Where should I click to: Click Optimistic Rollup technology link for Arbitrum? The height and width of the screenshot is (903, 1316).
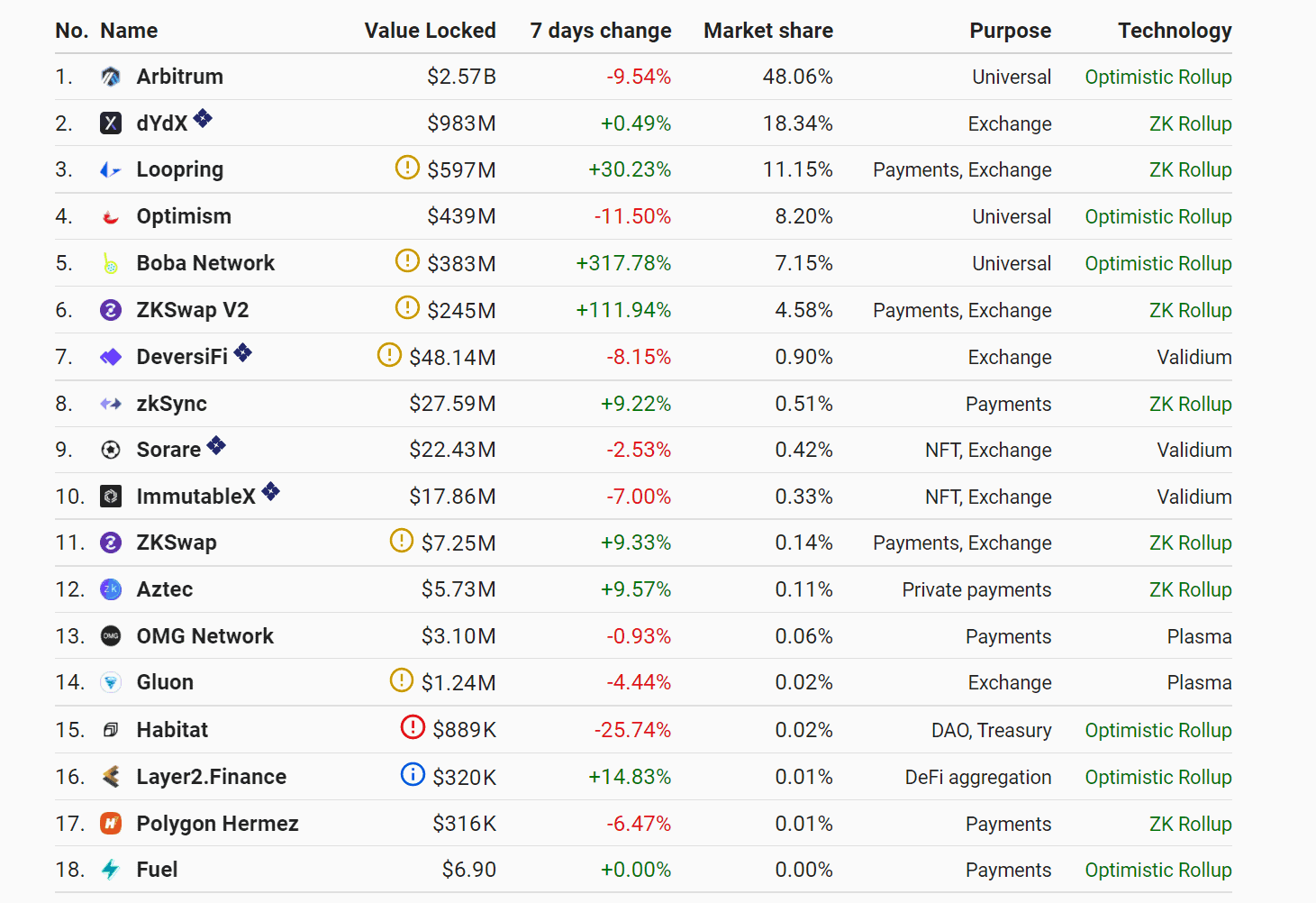click(x=1157, y=78)
